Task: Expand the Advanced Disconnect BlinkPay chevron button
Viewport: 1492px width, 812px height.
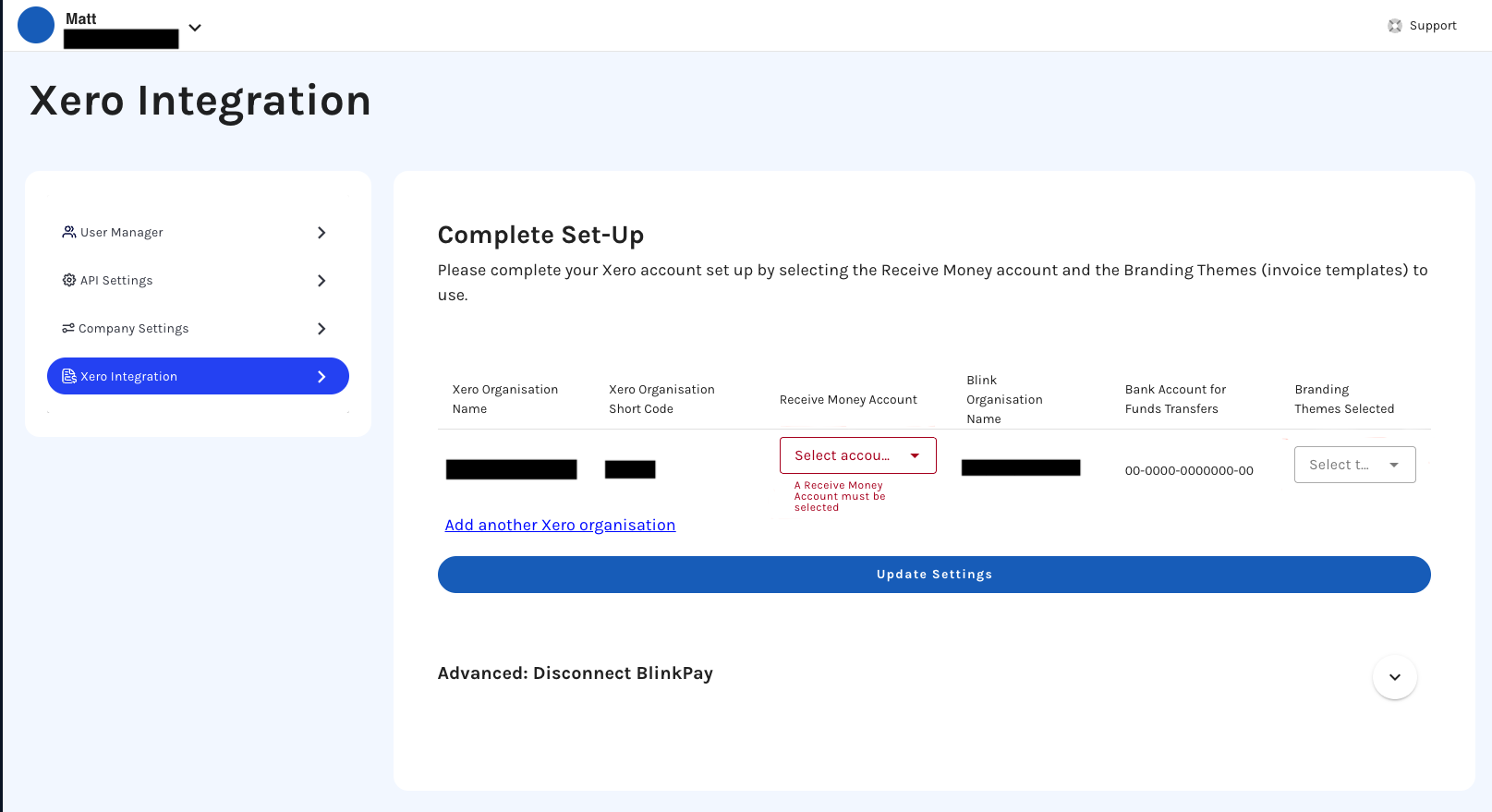Action: [x=1395, y=677]
